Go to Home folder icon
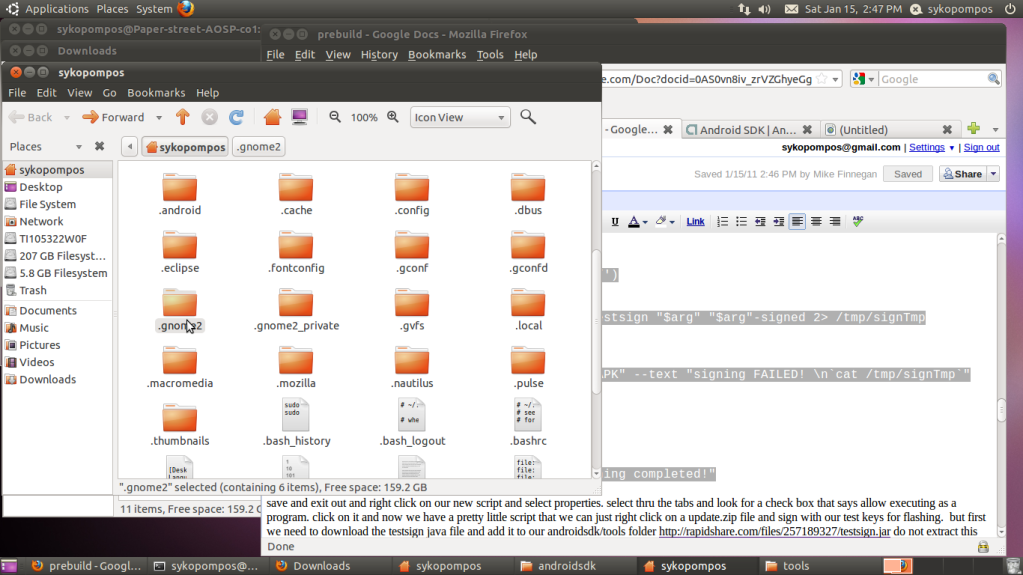Viewport: 1023px width, 575px height. [272, 117]
